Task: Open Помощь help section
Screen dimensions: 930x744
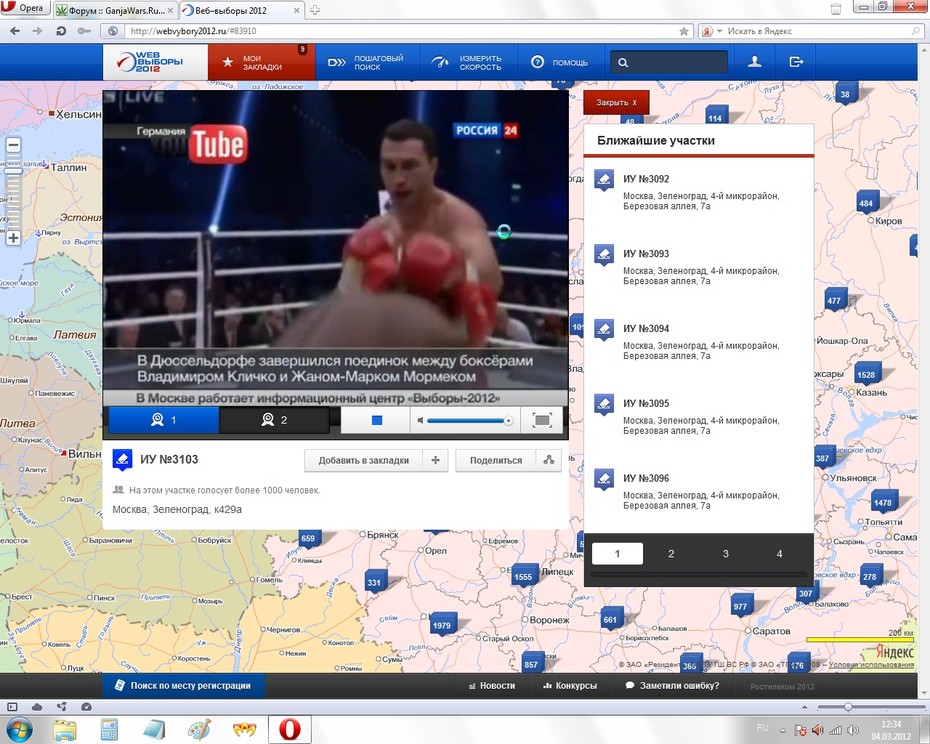Action: [560, 62]
